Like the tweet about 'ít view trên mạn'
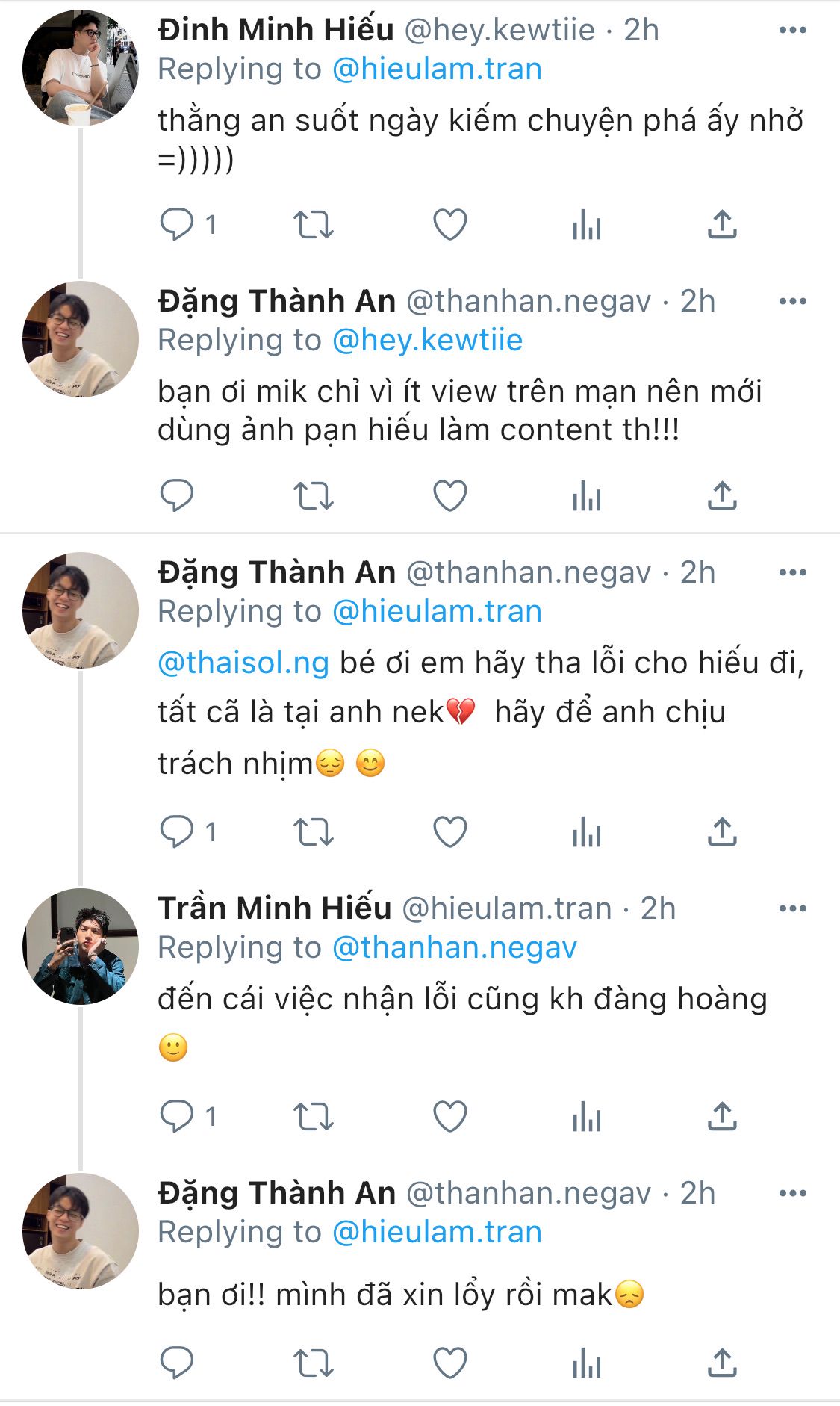 (450, 495)
